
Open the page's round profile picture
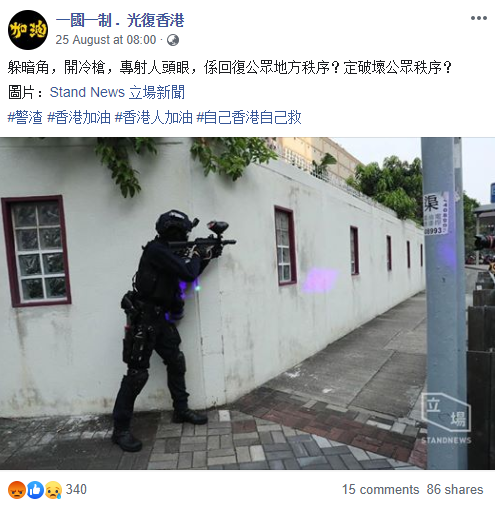click(x=28, y=30)
